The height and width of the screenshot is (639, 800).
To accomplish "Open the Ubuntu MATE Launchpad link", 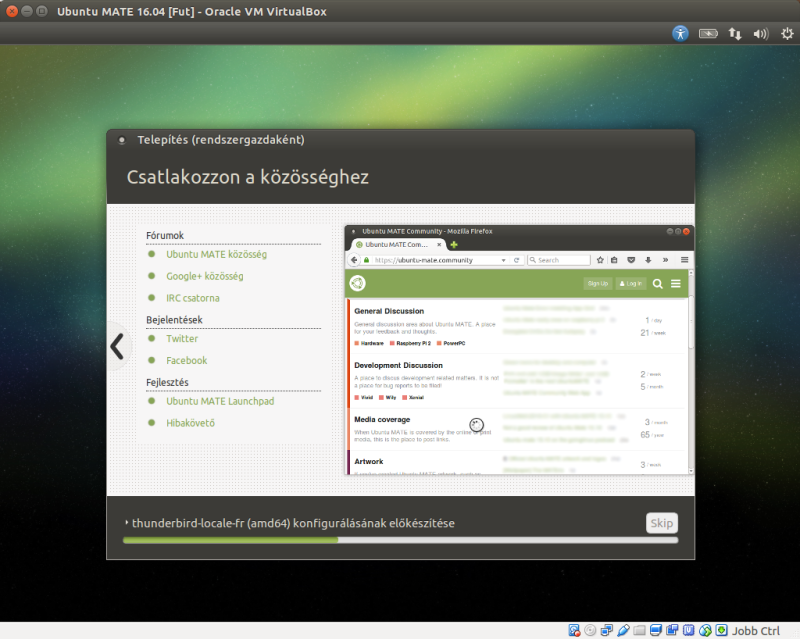I will click(220, 402).
